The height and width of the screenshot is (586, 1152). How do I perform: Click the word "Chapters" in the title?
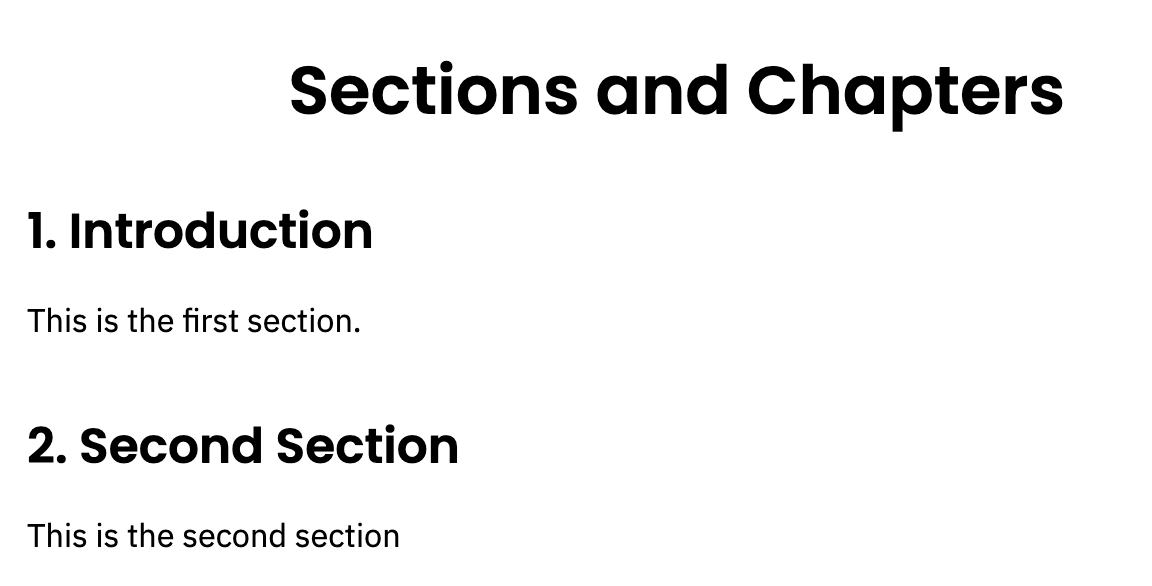tap(905, 91)
